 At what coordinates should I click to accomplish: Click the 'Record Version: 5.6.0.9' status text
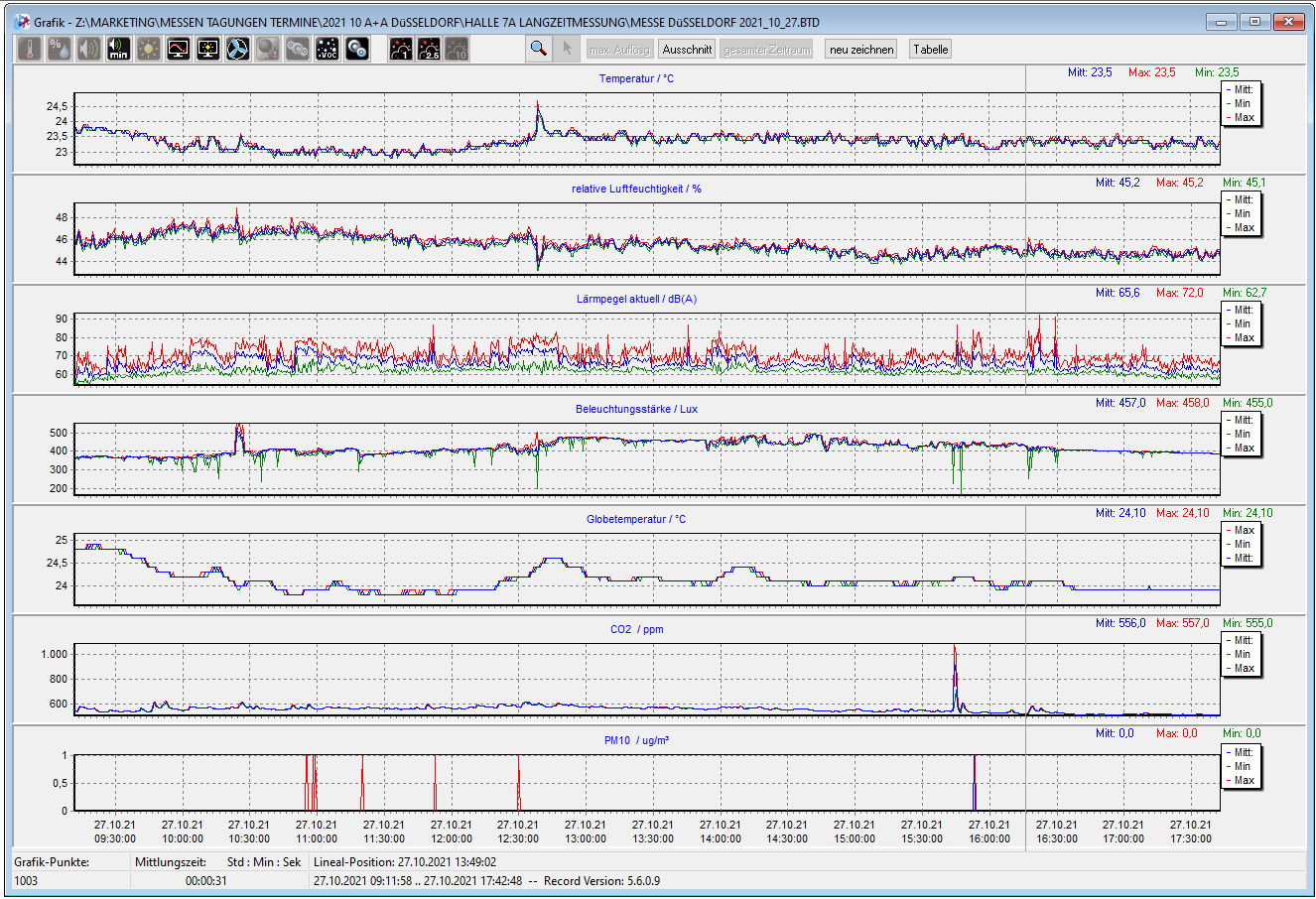coord(601,880)
